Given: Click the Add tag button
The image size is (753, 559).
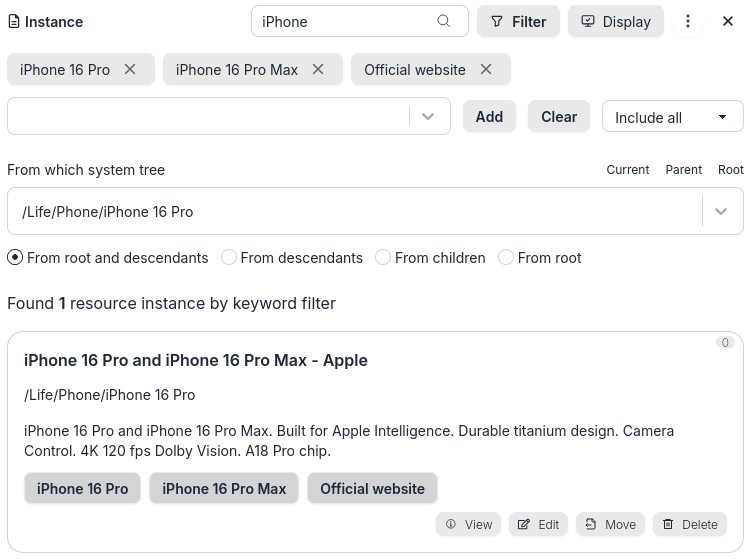Looking at the screenshot, I should click(489, 116).
